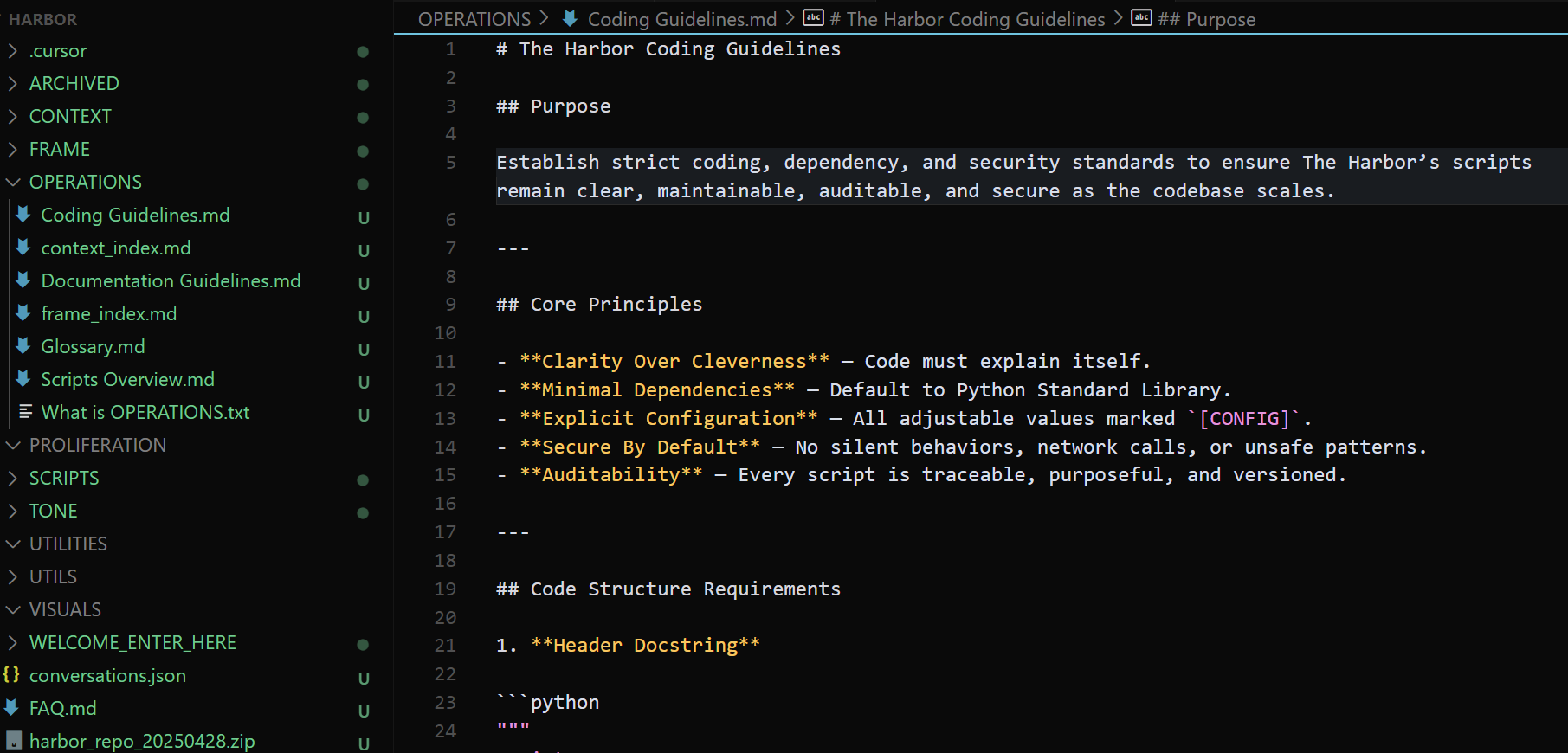
Task: Click the '# The Harbor Coding Guidelines' heading in the editor
Action: 668,49
